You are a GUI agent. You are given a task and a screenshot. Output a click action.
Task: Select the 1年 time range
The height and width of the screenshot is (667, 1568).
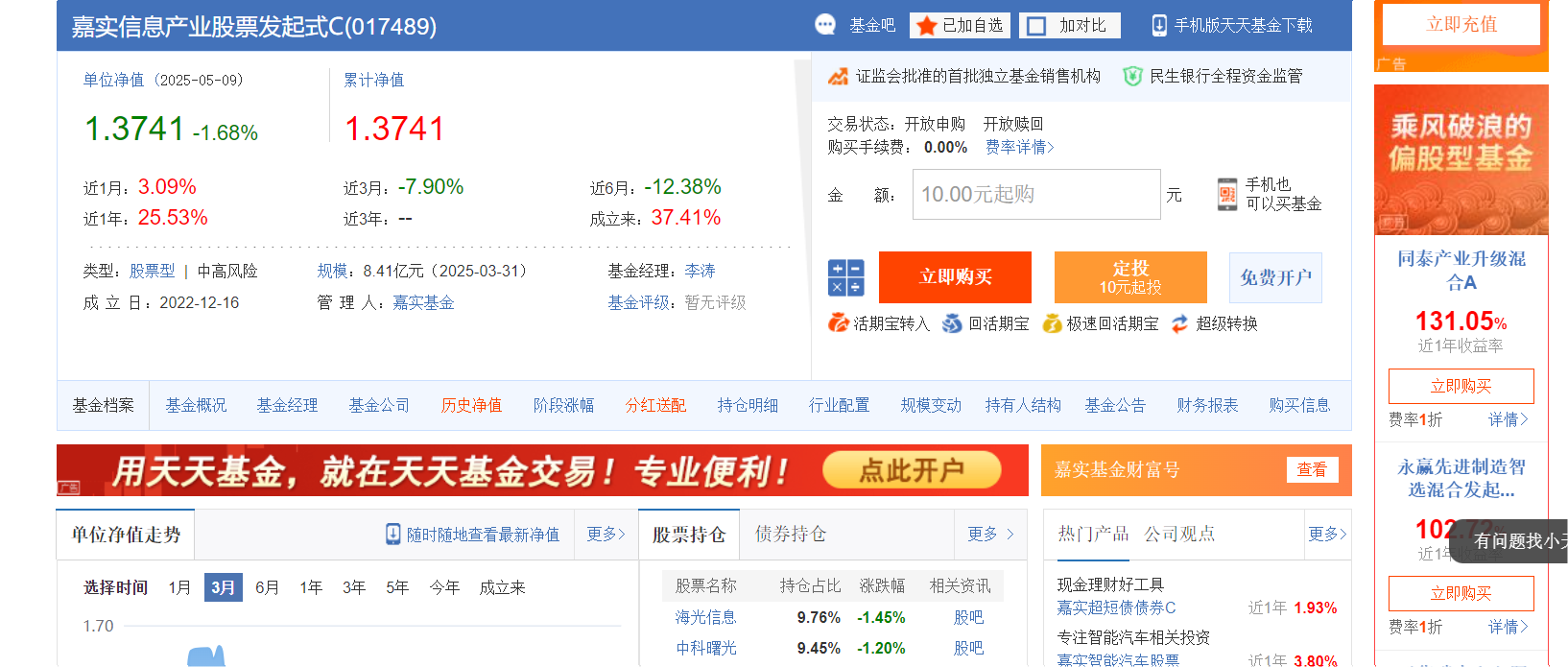pos(311,587)
